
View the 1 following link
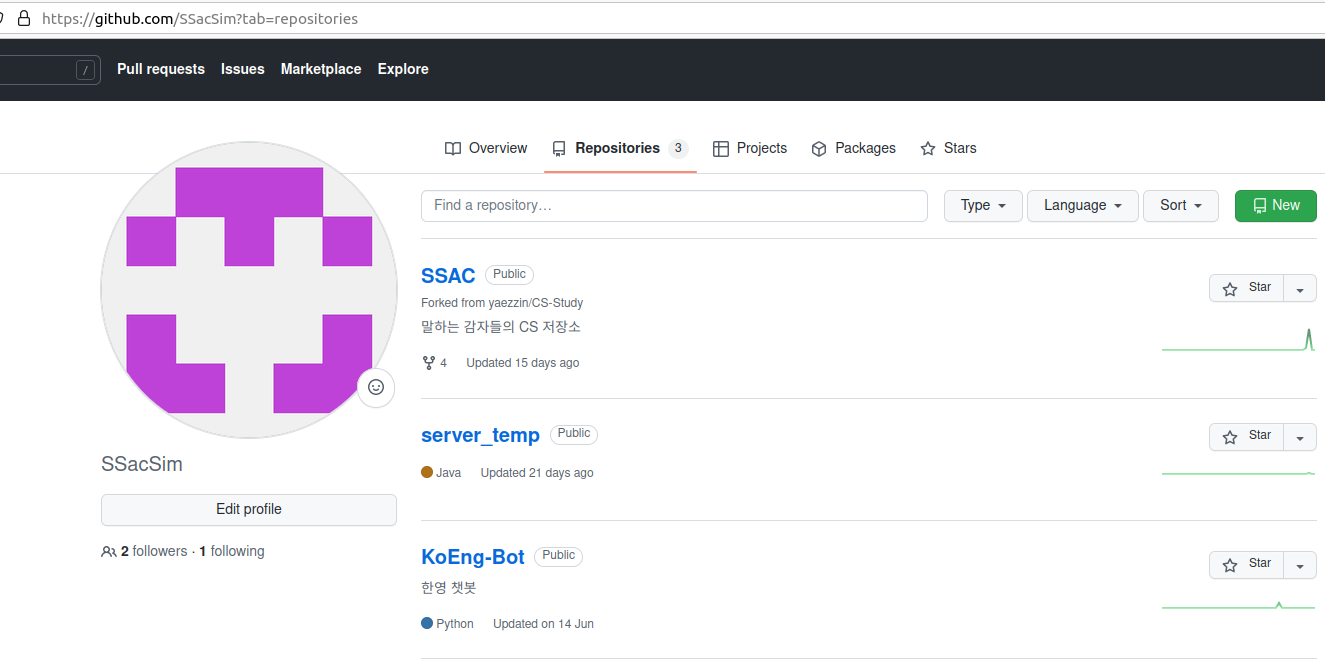232,551
